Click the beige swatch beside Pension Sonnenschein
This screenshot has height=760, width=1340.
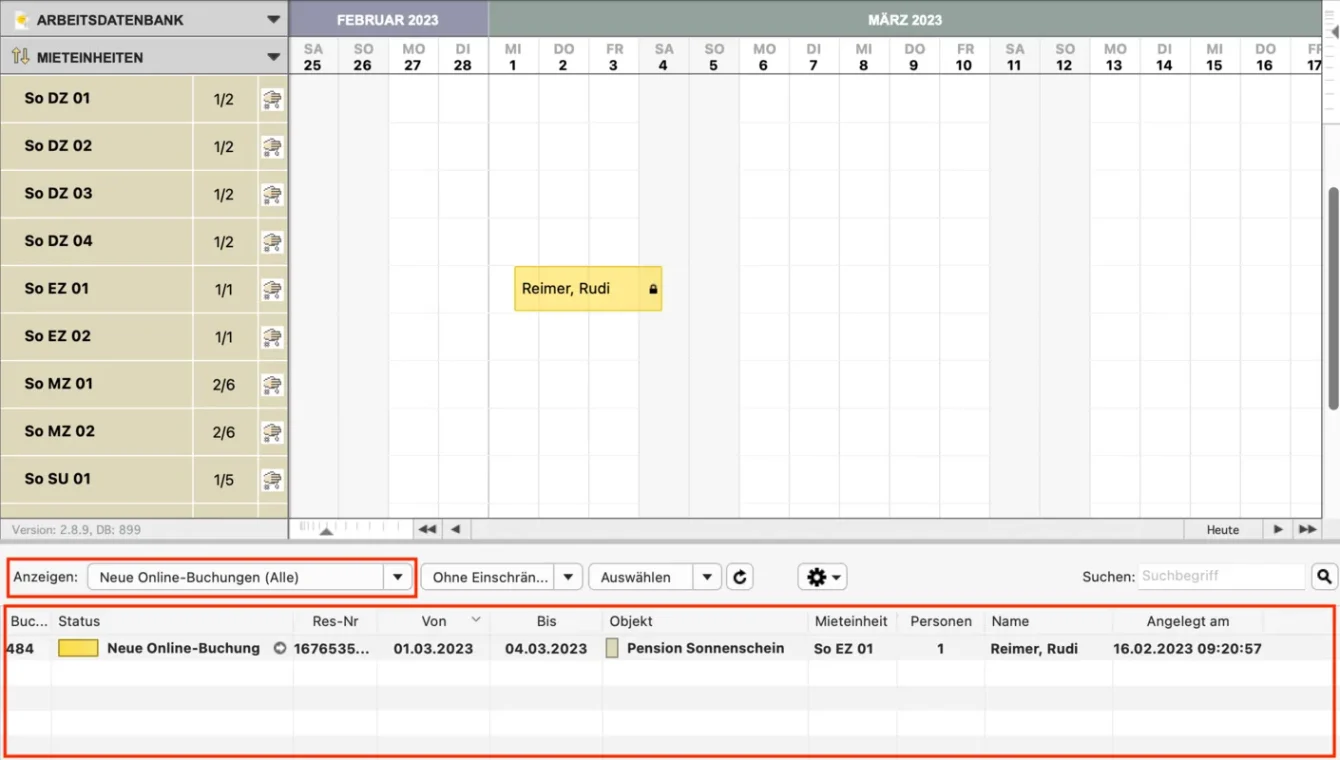(x=612, y=648)
